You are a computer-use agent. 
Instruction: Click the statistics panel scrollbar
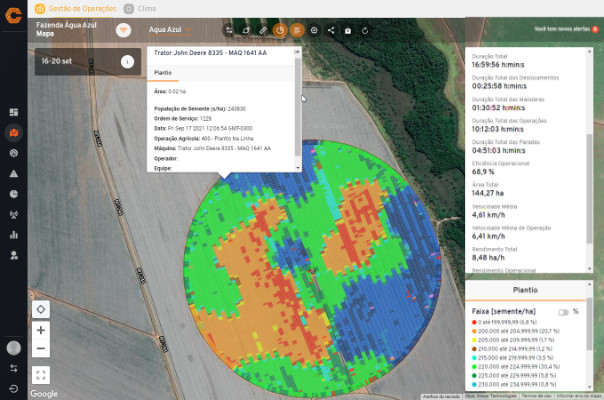(x=589, y=189)
